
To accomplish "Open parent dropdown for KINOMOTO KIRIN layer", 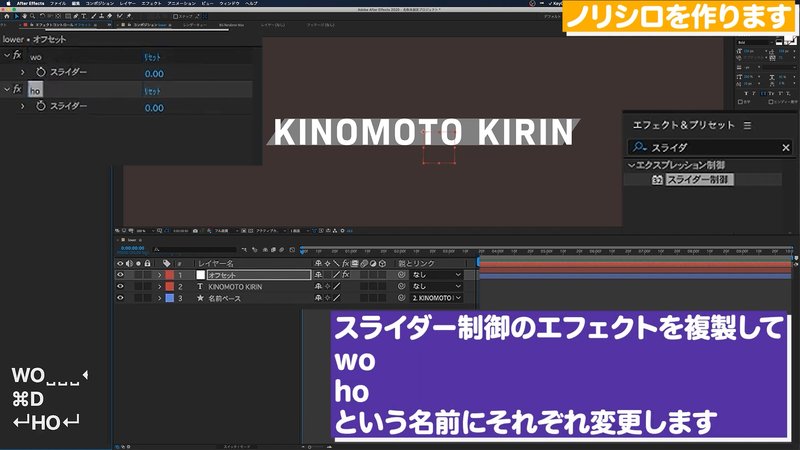I will (437, 286).
